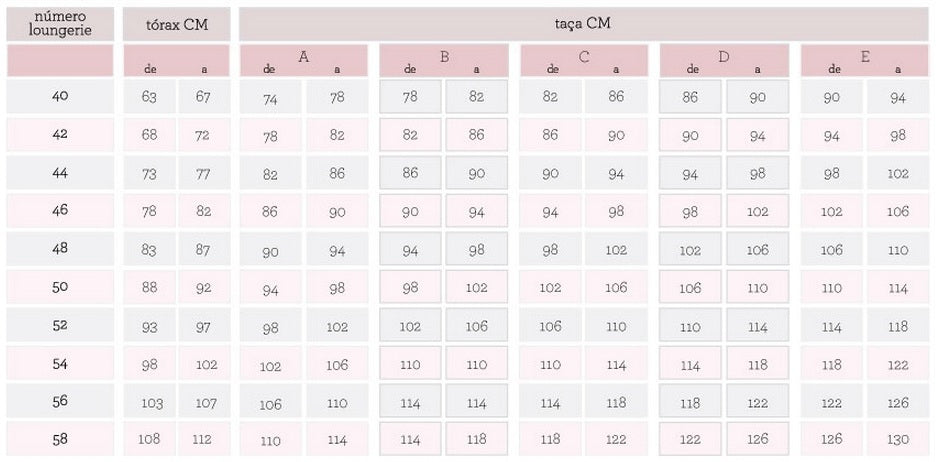Click the tórax cell showing 112
Image resolution: width=936 pixels, height=462 pixels.
[203, 440]
